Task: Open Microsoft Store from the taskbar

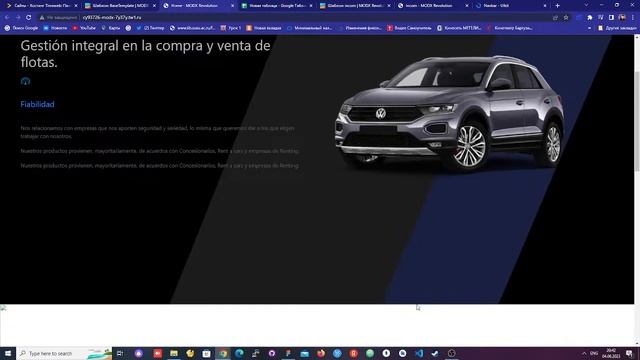Action: pyautogui.click(x=207, y=353)
